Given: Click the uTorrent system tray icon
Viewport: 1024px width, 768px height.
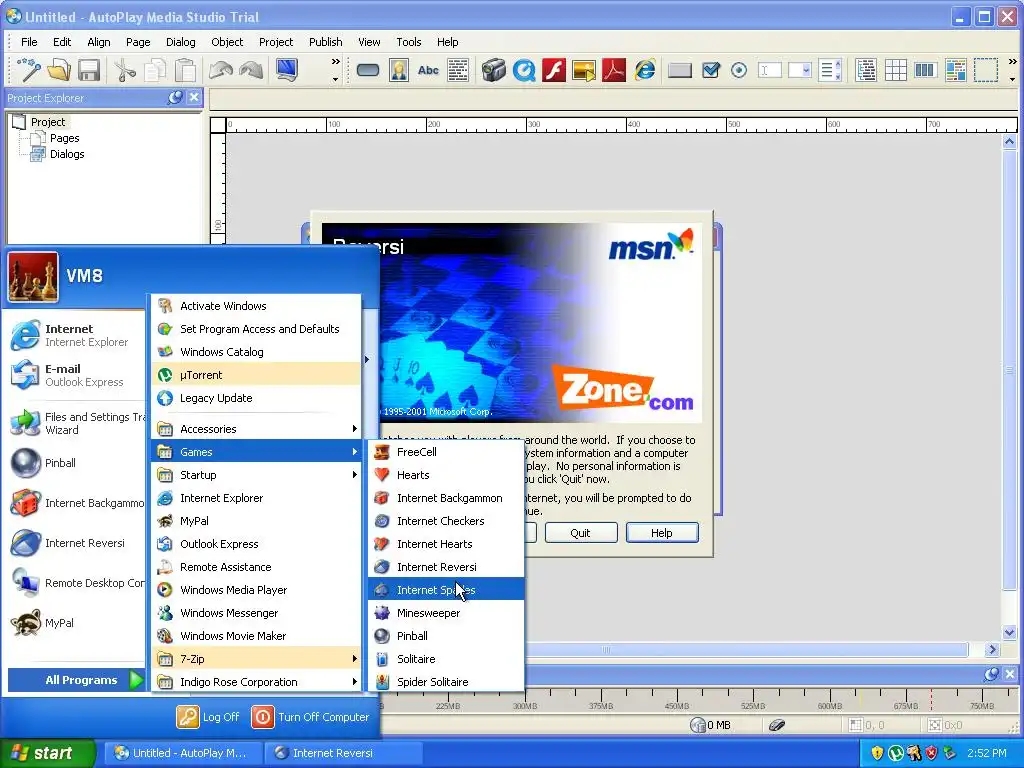Looking at the screenshot, I should [x=896, y=753].
